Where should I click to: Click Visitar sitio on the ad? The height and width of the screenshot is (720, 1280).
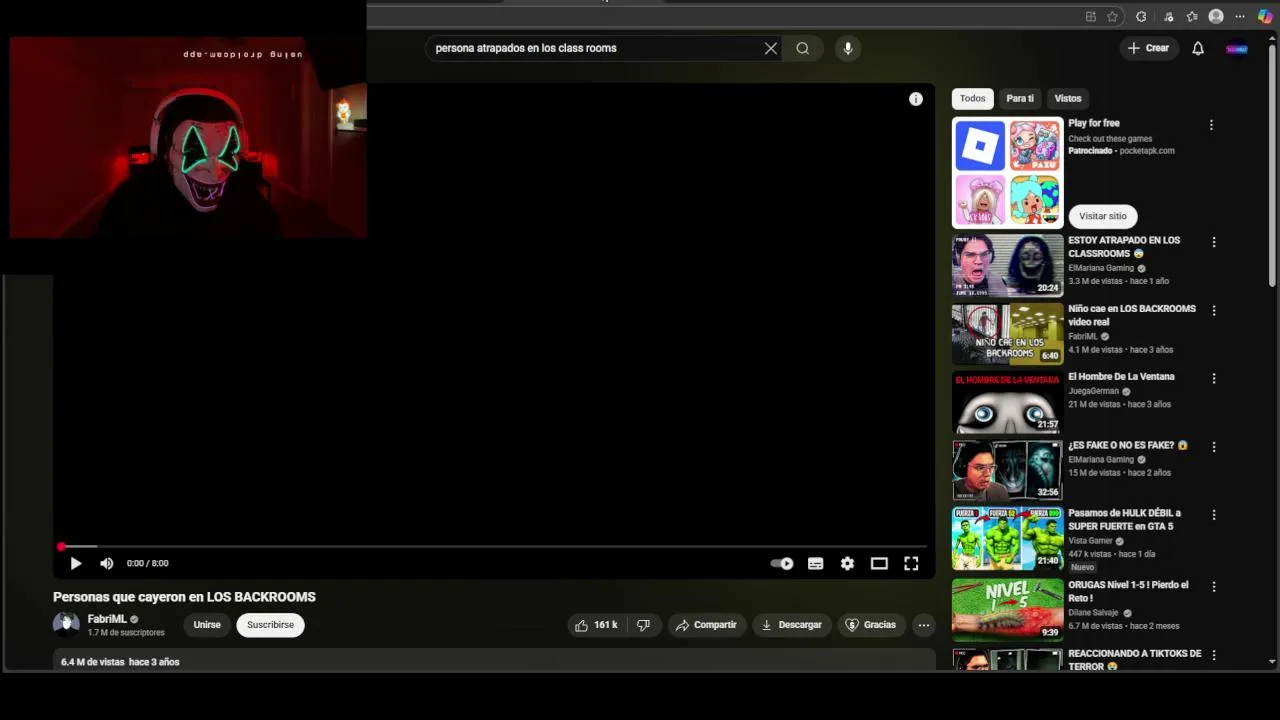pyautogui.click(x=1103, y=216)
